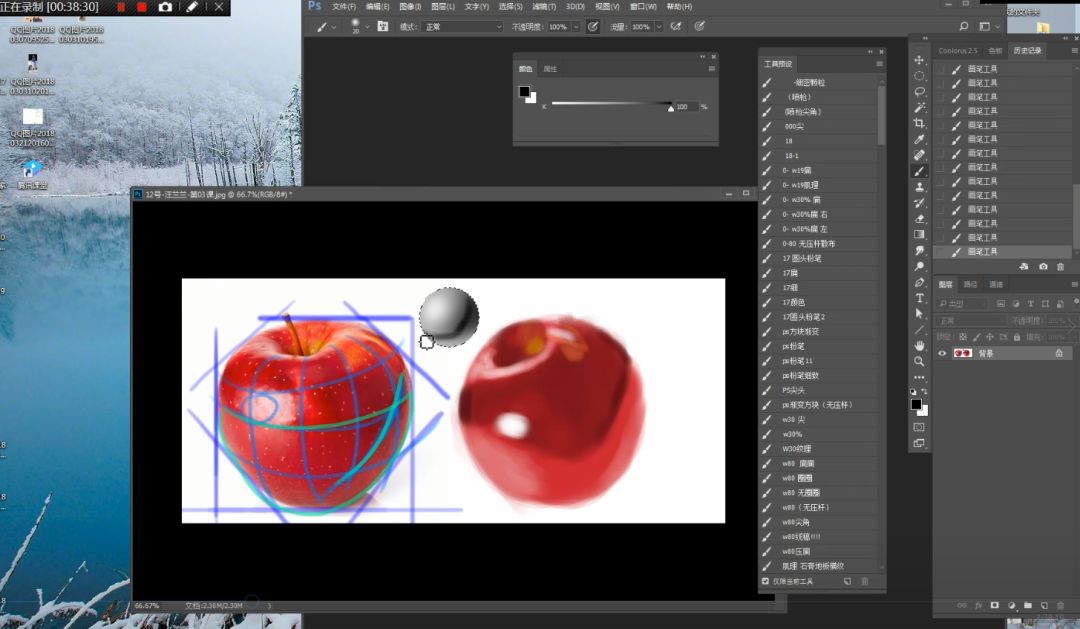Pick the Crop tool
This screenshot has height=629, width=1080.
tap(919, 123)
